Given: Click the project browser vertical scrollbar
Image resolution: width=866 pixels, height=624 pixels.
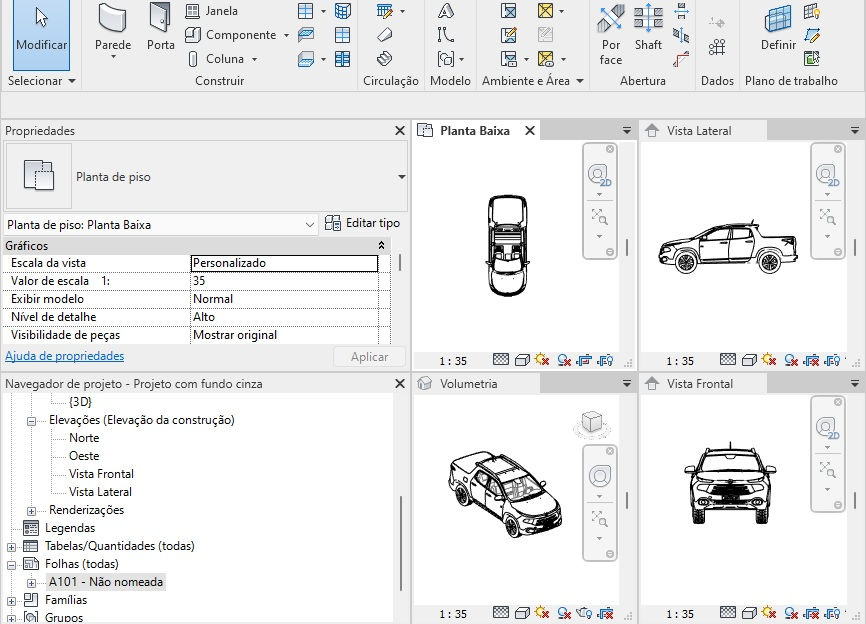Looking at the screenshot, I should (400, 544).
